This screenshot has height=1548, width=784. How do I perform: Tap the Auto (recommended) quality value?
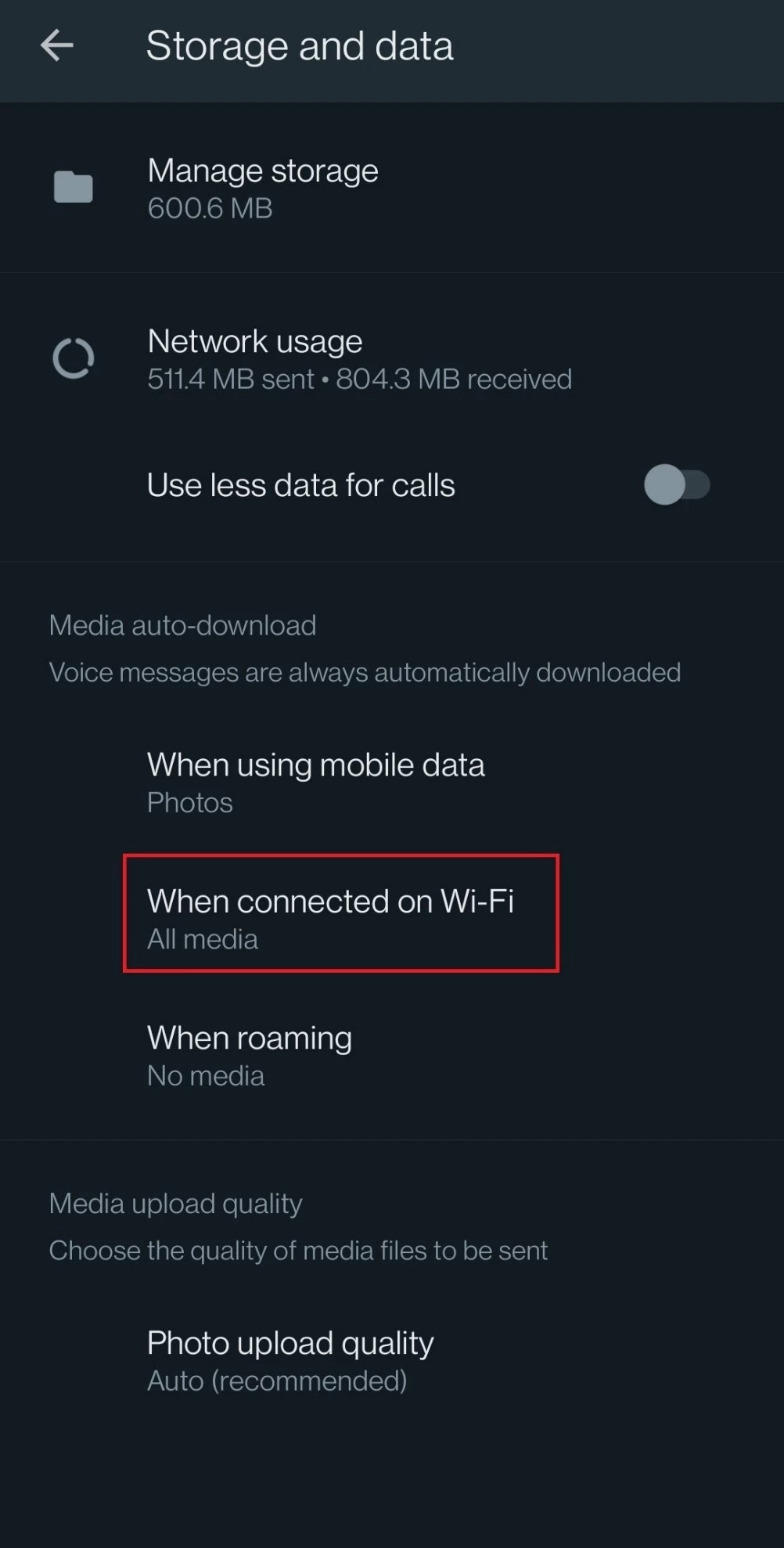[x=277, y=1381]
